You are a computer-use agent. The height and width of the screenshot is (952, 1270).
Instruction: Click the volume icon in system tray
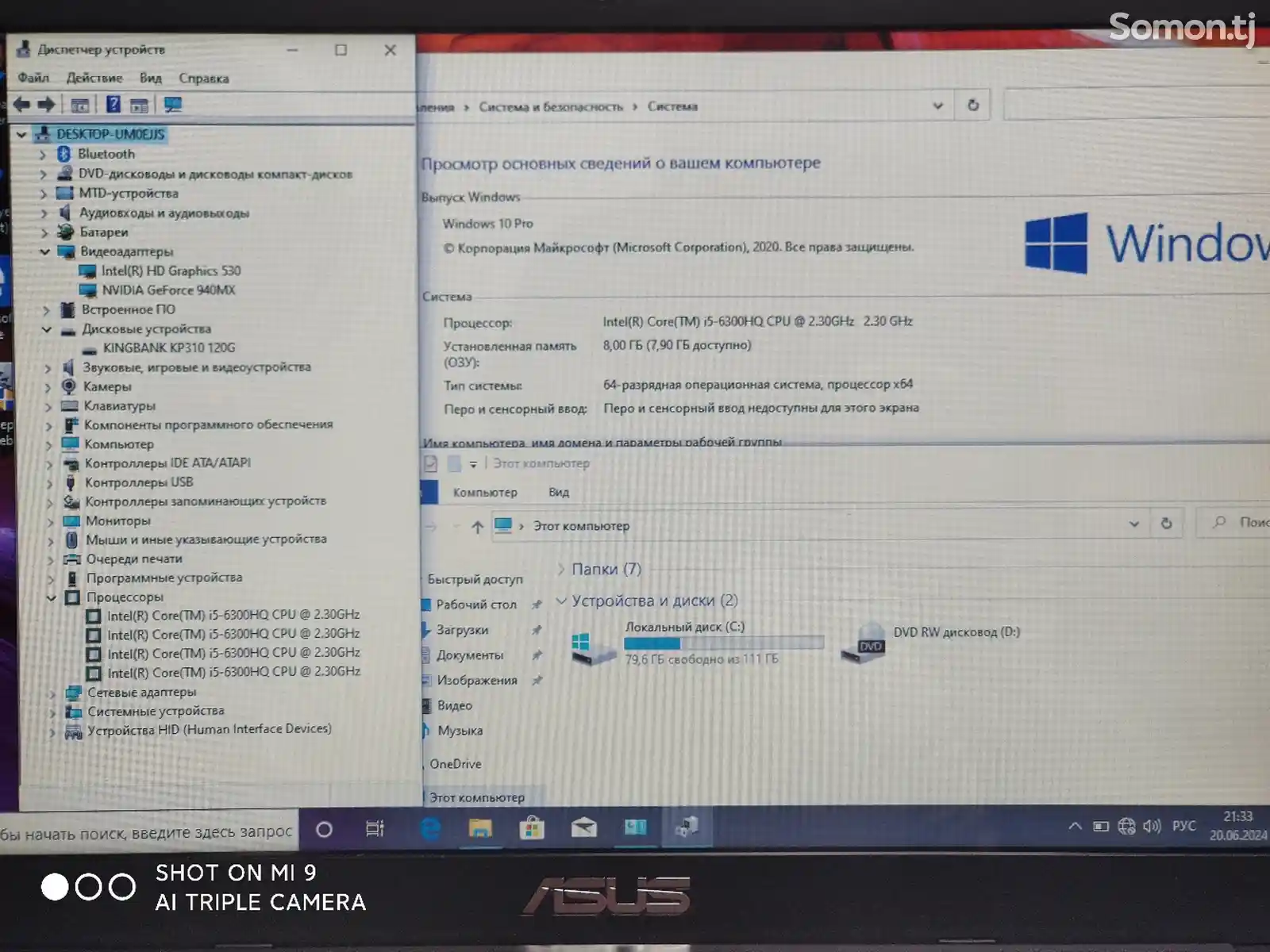tap(1152, 827)
